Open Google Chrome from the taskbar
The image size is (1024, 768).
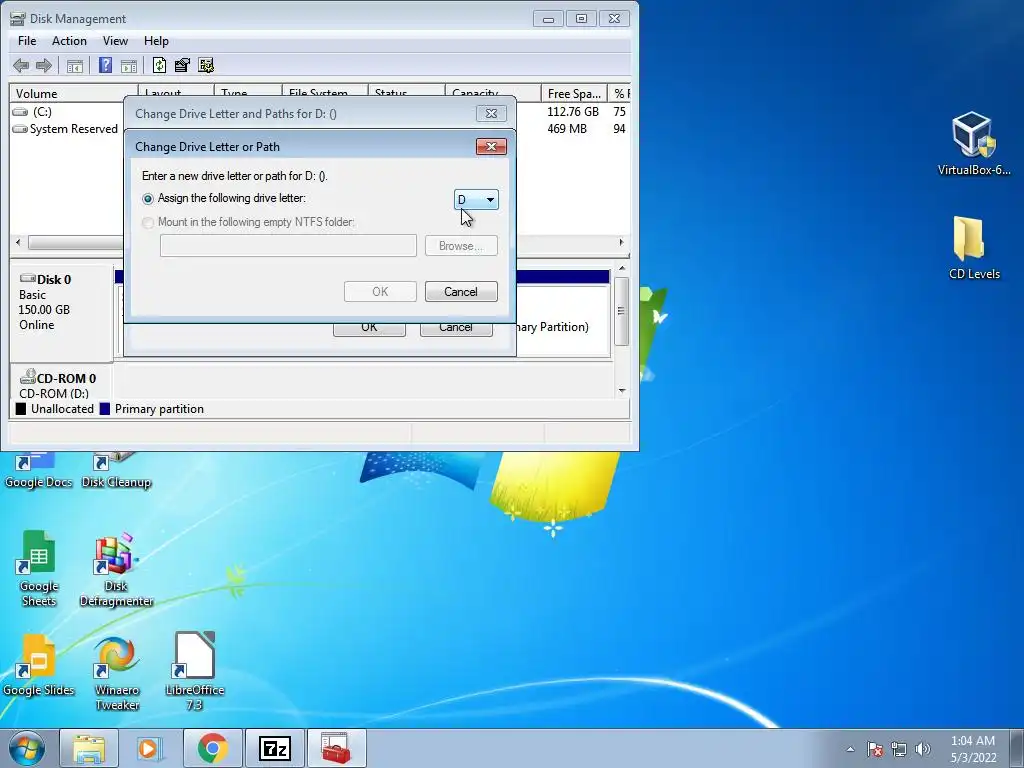point(212,748)
